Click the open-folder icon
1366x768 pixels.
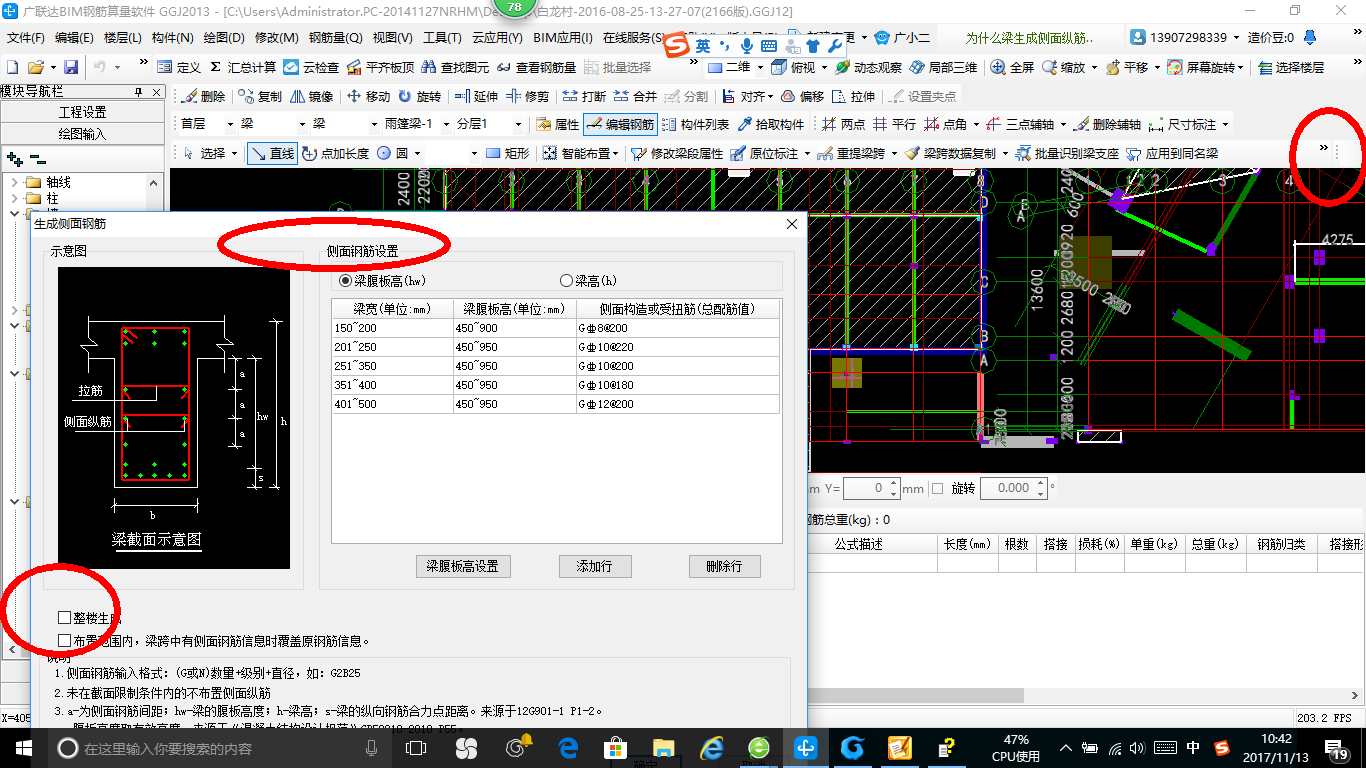36,67
